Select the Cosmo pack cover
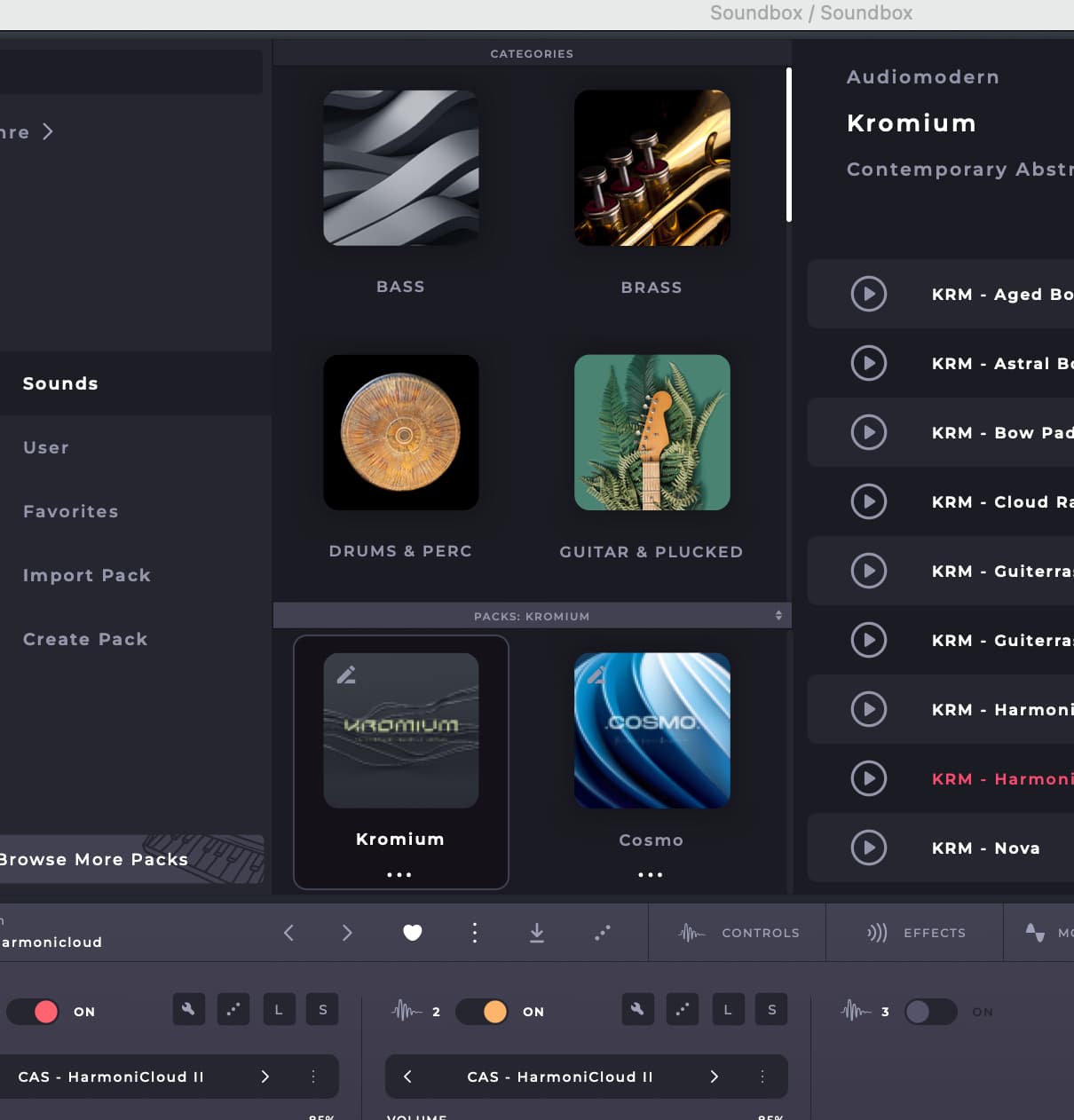This screenshot has width=1074, height=1120. pyautogui.click(x=652, y=730)
